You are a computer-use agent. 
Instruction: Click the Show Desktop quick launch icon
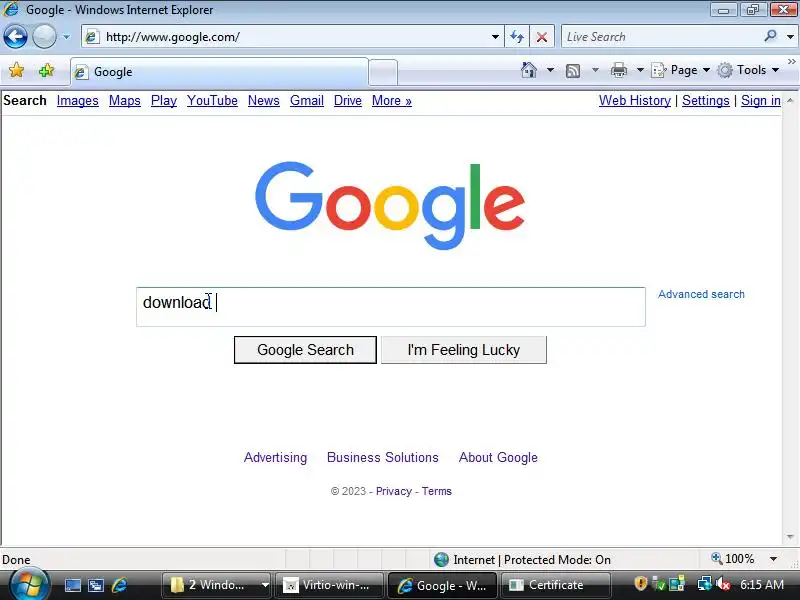[x=72, y=585]
